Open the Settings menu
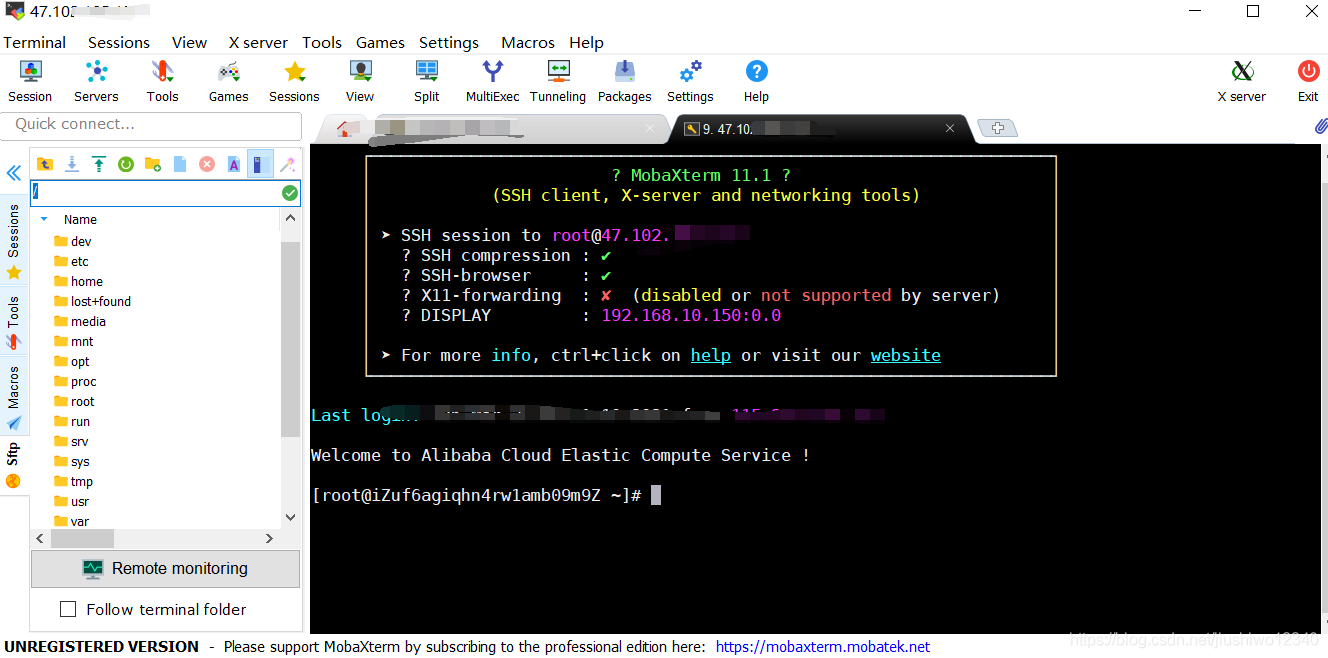Screen dimensions: 1328x658 click(449, 42)
